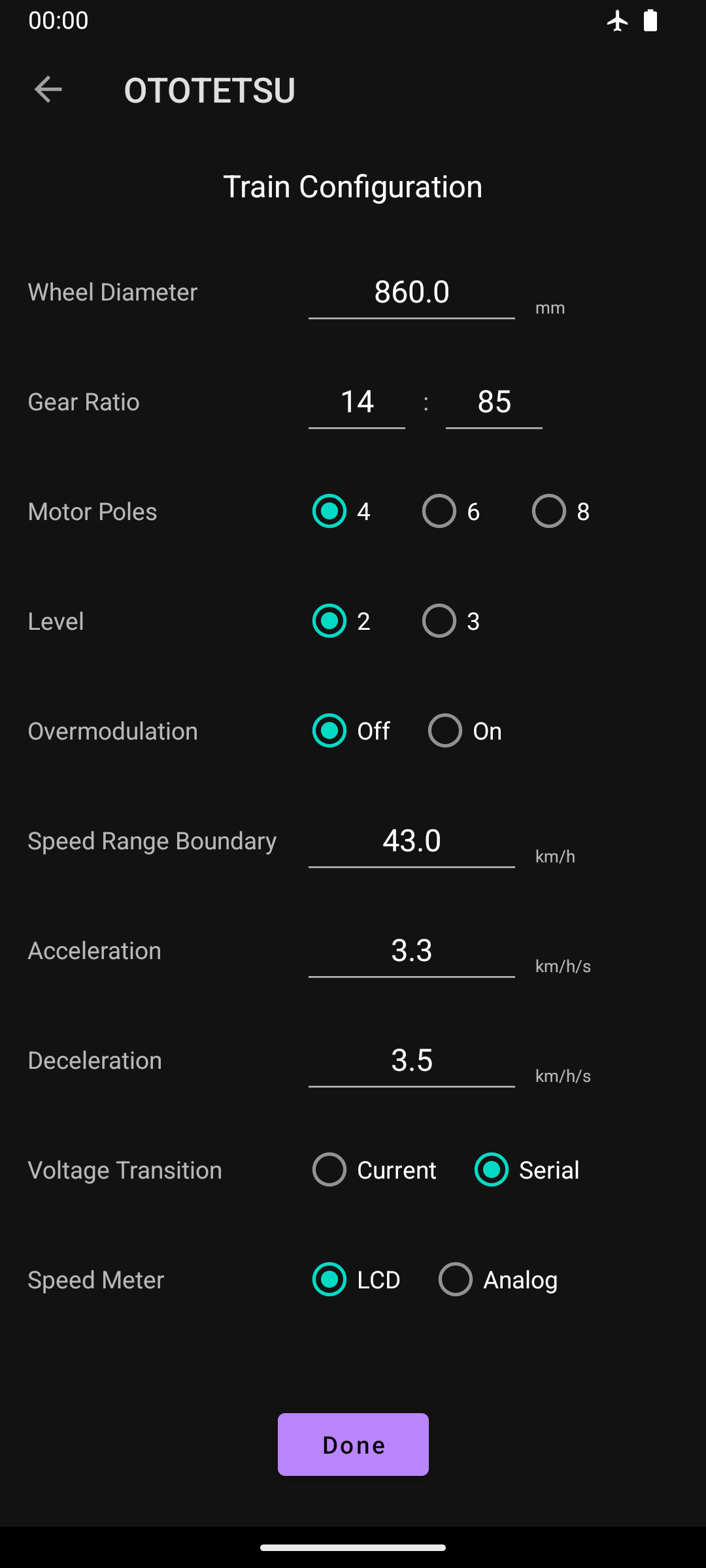706x1568 pixels.
Task: Choose 4 motor poles option
Action: (x=342, y=511)
